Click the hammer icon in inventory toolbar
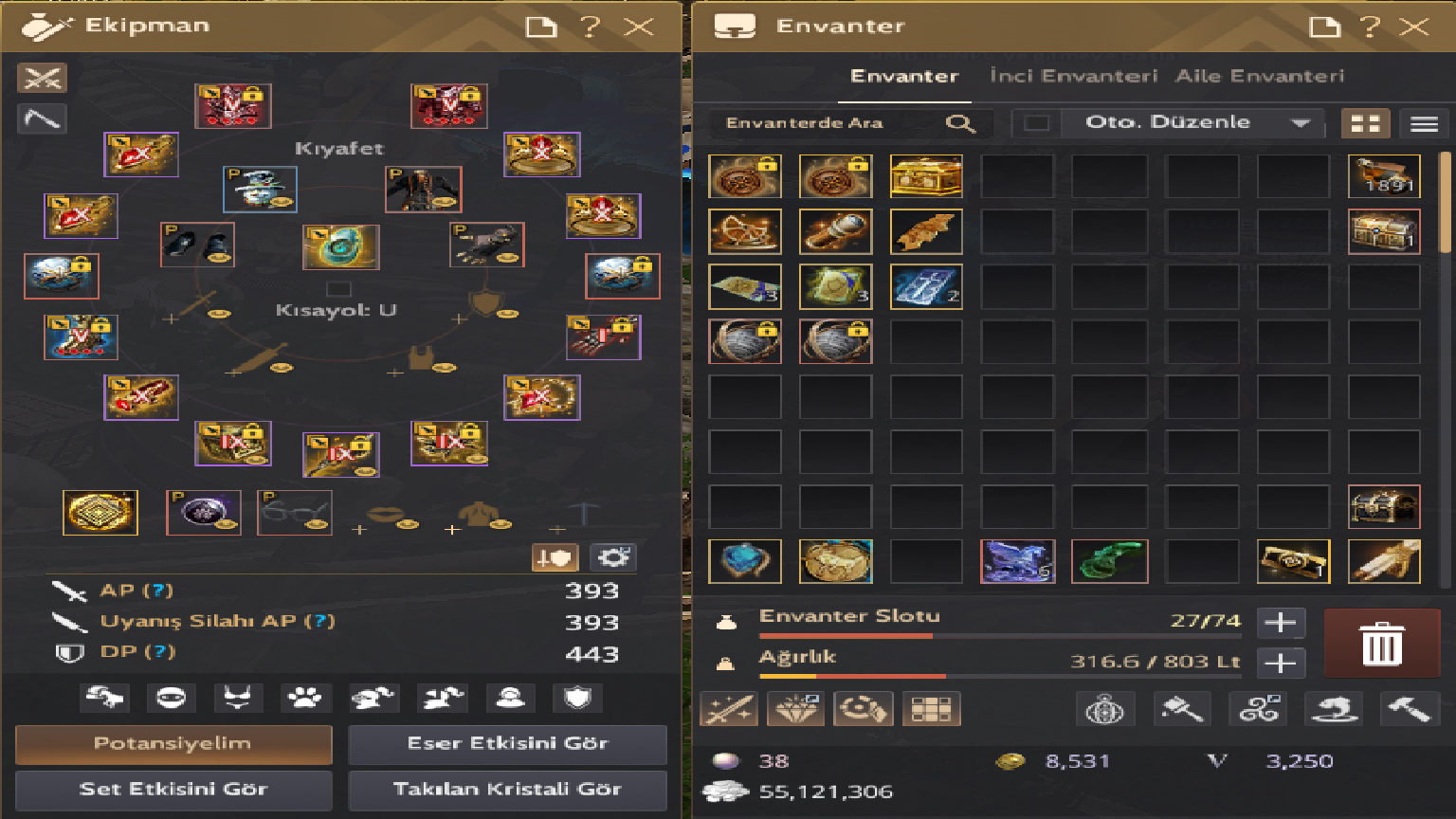This screenshot has width=1456, height=819. click(1409, 708)
